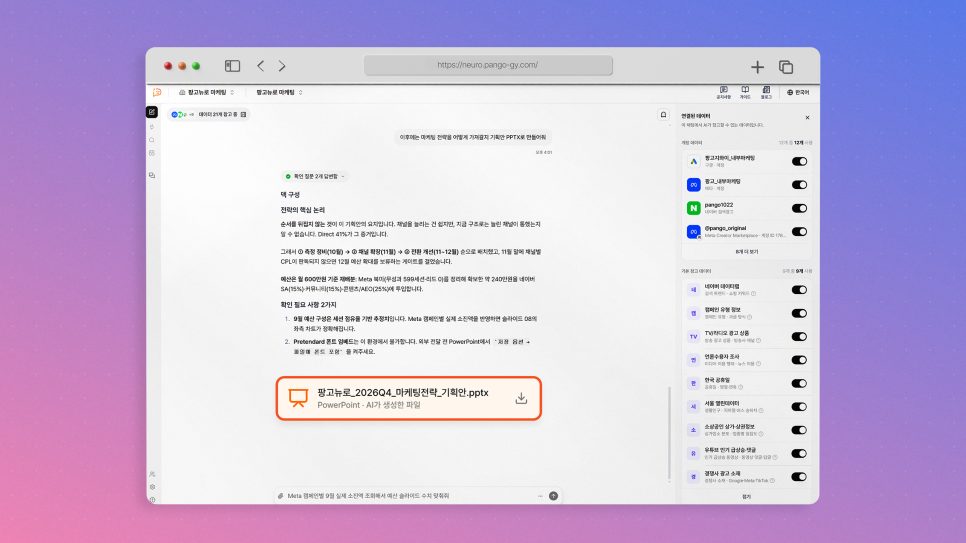Go back with the browser back arrow
The image size is (966, 543).
pos(261,66)
